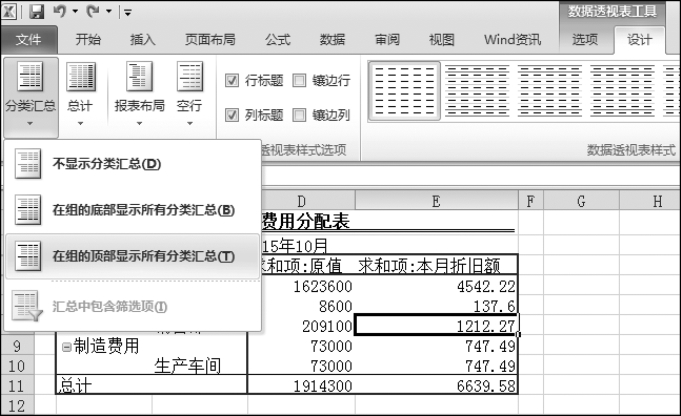Image resolution: width=681 pixels, height=416 pixels.
Task: Select column G header
Action: [581, 201]
